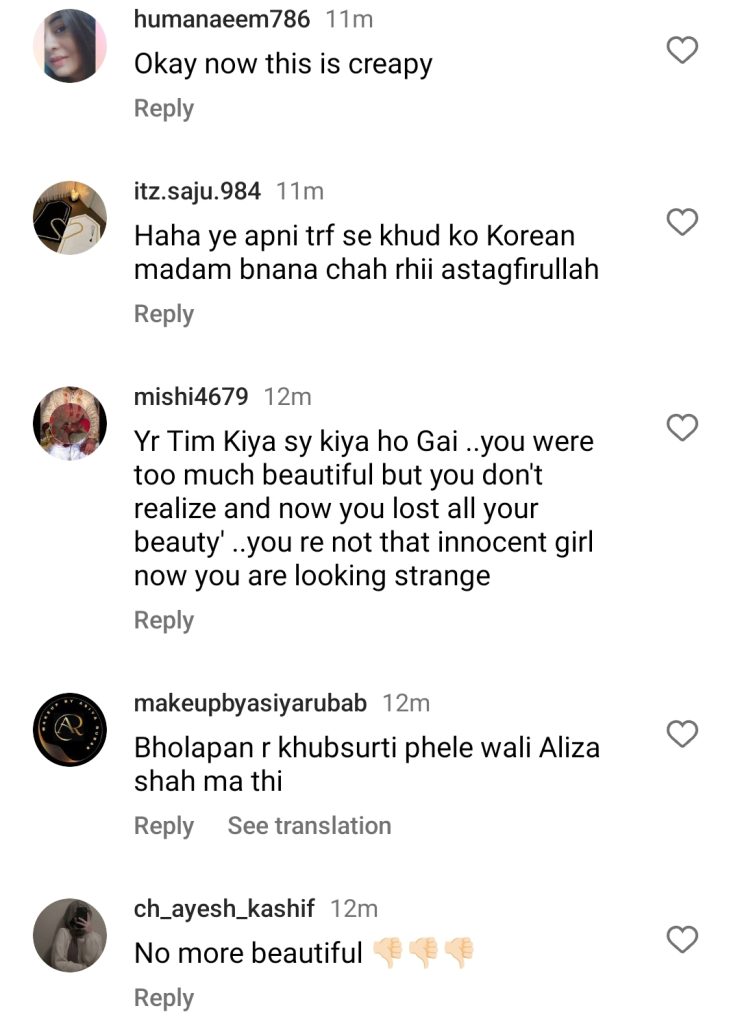Image resolution: width=740 pixels, height=1017 pixels.
Task: Open the itz.saju.984 username link
Action: [197, 191]
